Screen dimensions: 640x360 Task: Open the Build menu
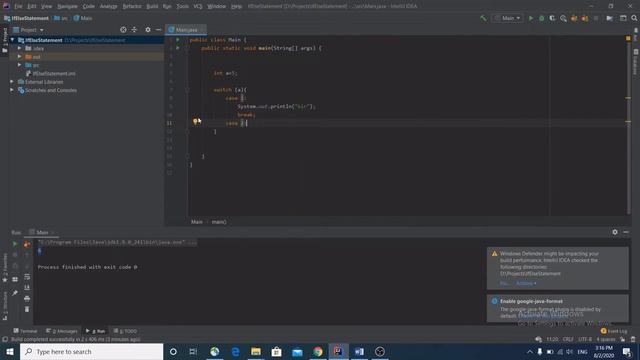(152, 6)
